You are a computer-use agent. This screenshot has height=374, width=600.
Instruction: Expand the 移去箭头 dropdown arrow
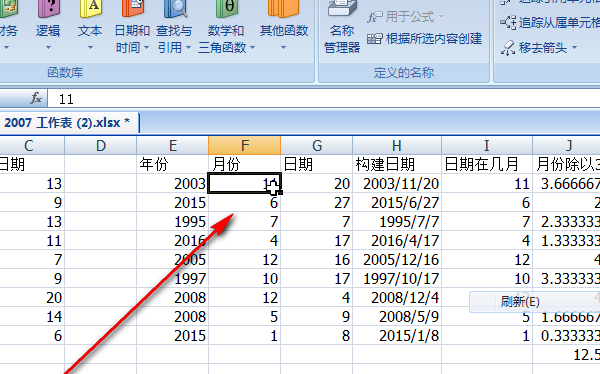(575, 48)
